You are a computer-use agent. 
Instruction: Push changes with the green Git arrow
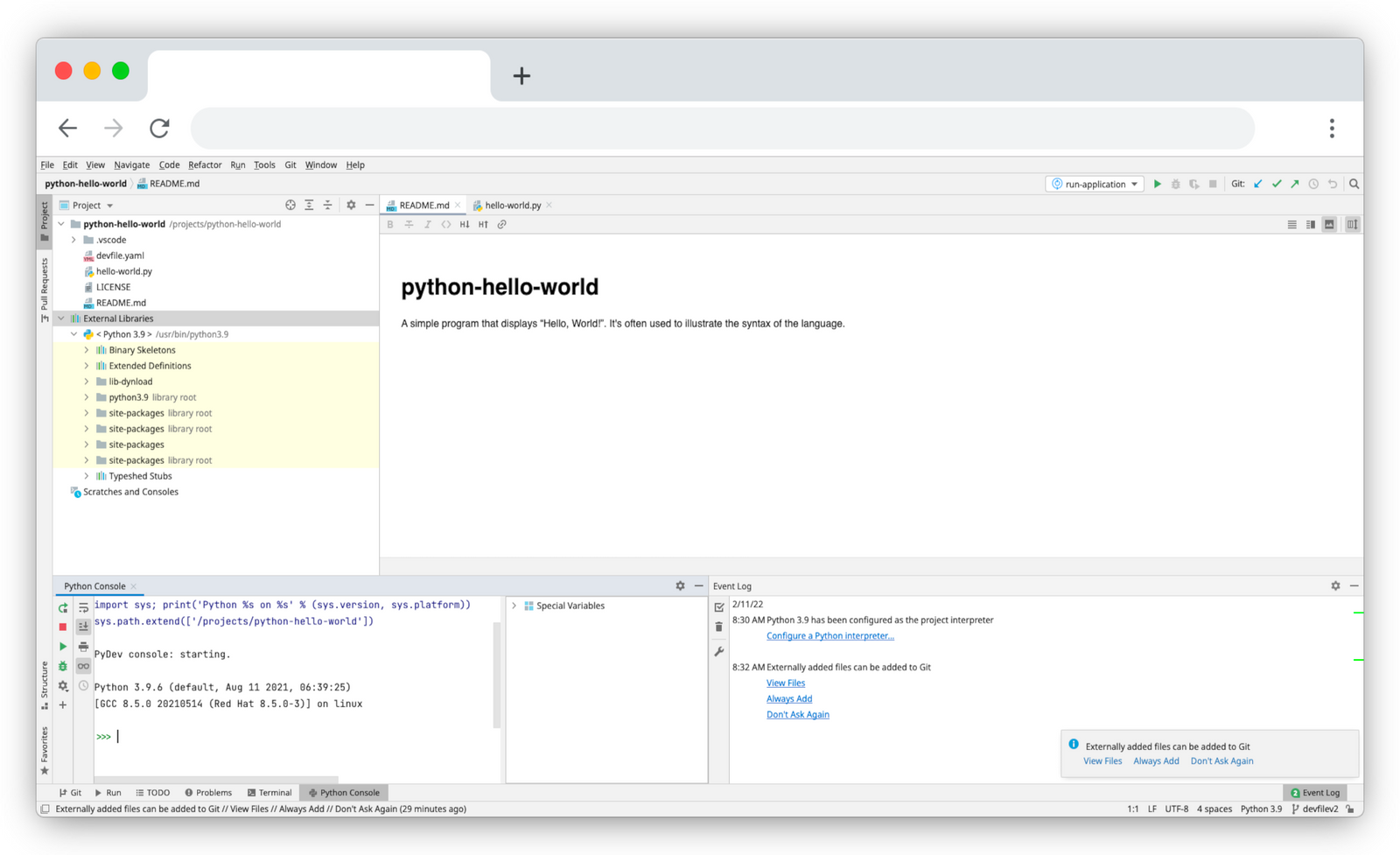(x=1294, y=184)
